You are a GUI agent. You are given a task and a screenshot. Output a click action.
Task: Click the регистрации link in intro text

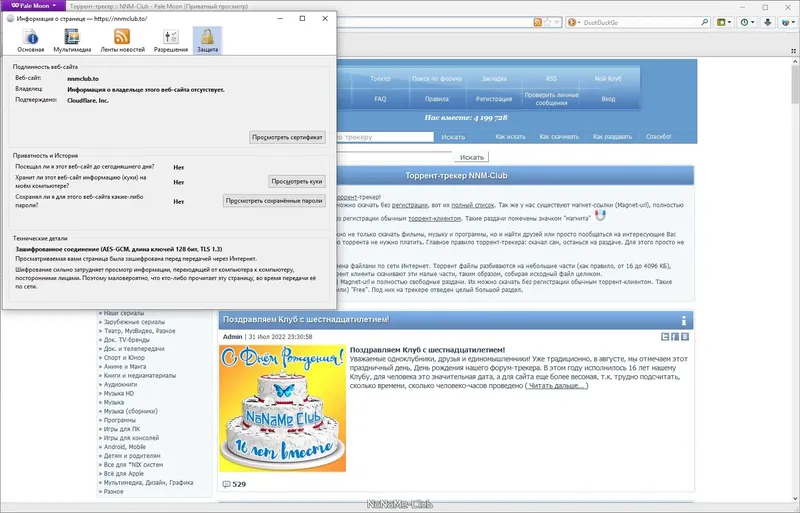pyautogui.click(x=410, y=205)
